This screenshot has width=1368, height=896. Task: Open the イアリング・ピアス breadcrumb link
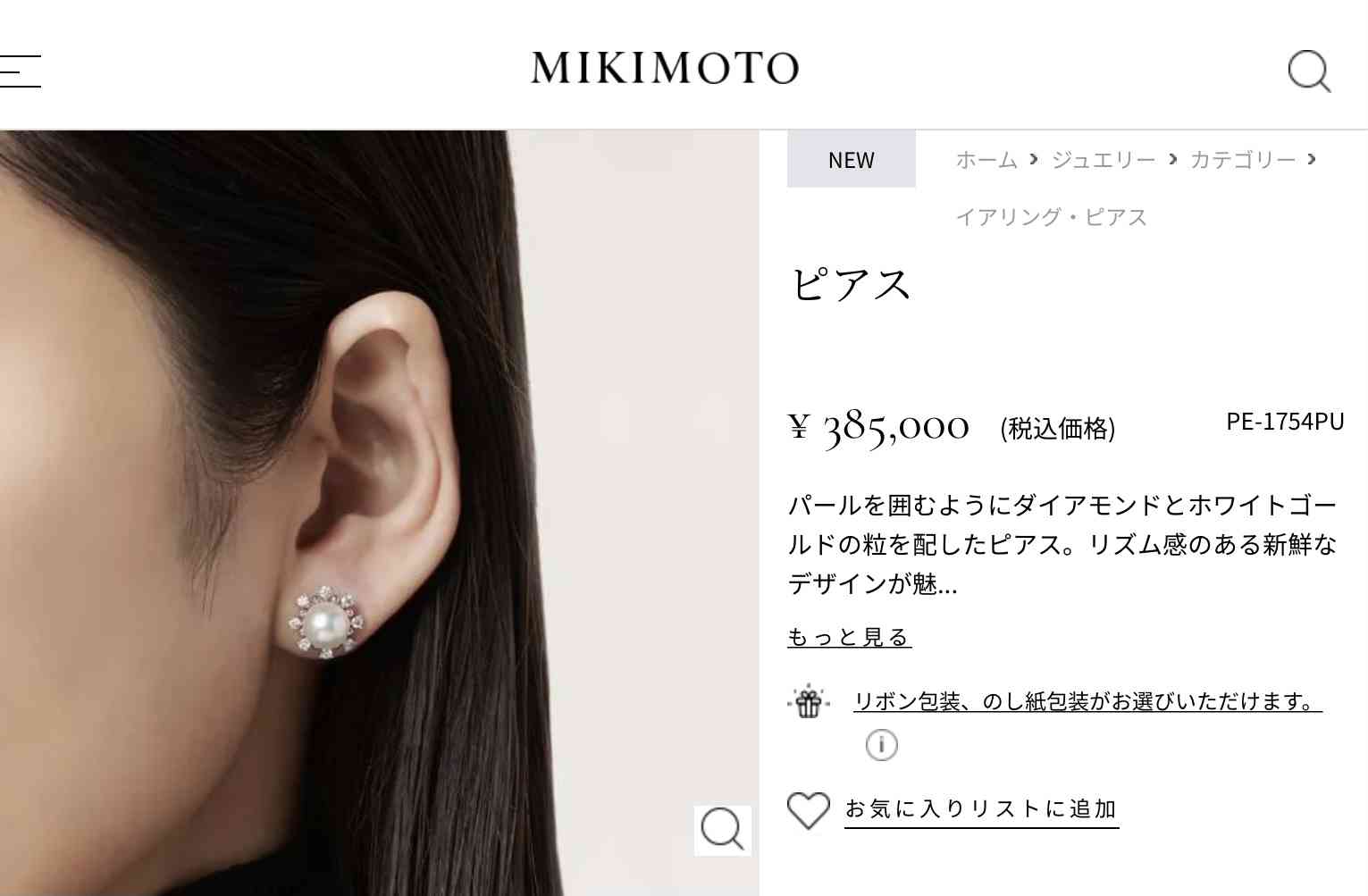(x=1051, y=217)
